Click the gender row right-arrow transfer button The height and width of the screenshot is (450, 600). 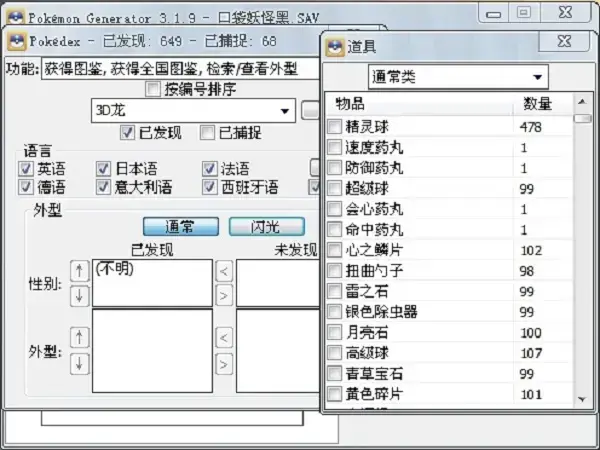(224, 295)
